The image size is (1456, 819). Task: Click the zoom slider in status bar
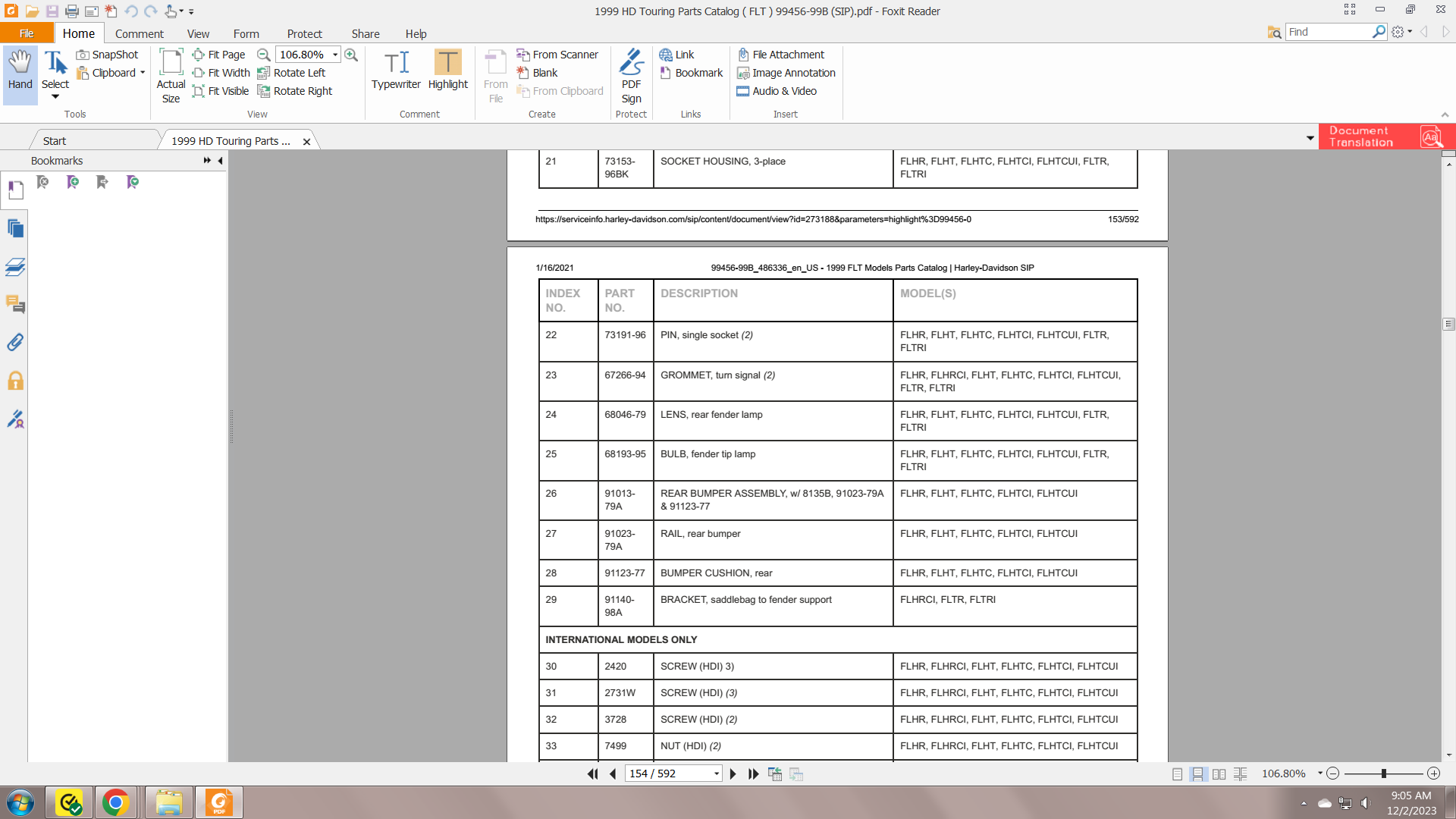click(1383, 773)
